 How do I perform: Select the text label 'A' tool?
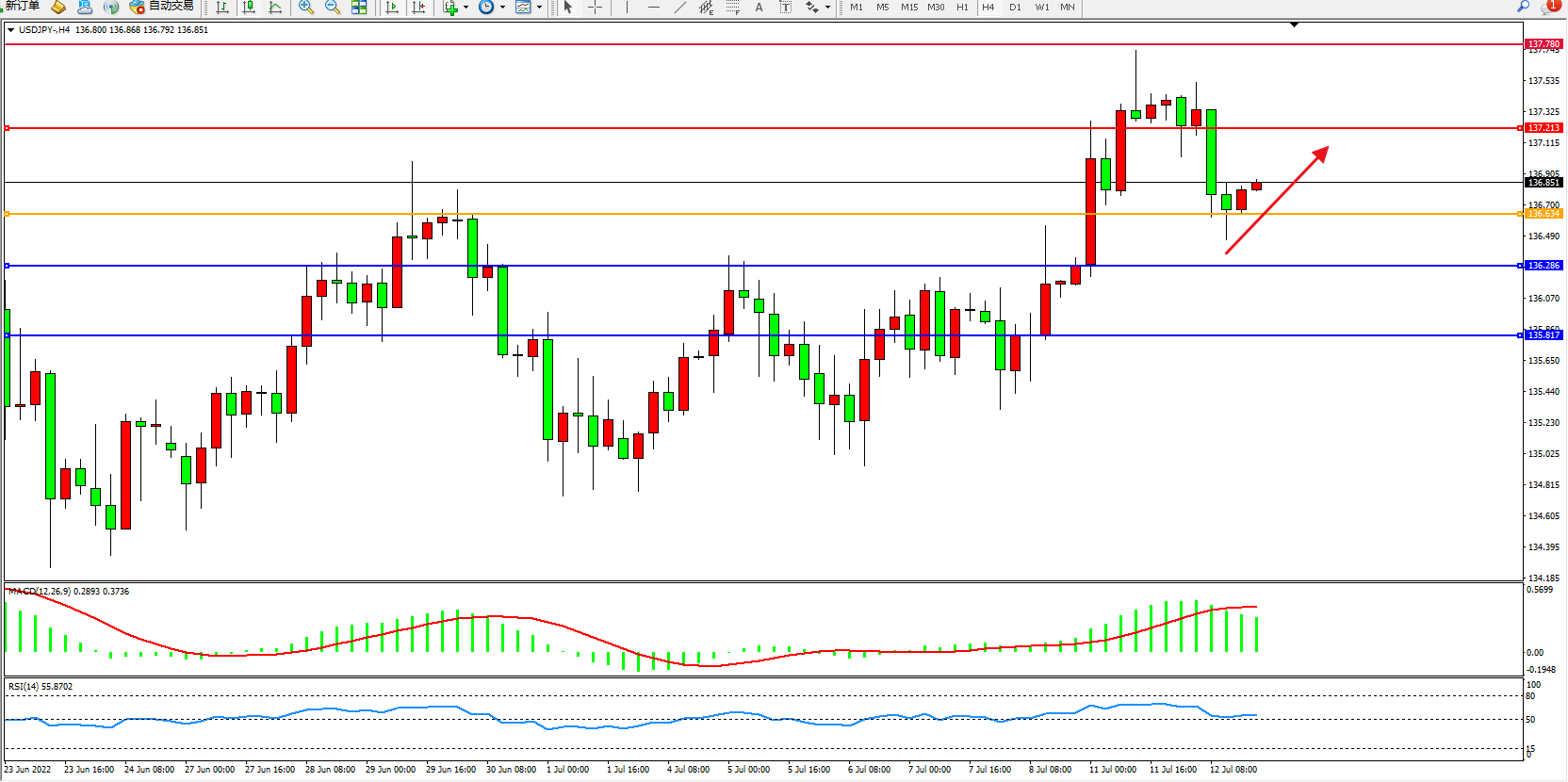(x=759, y=8)
